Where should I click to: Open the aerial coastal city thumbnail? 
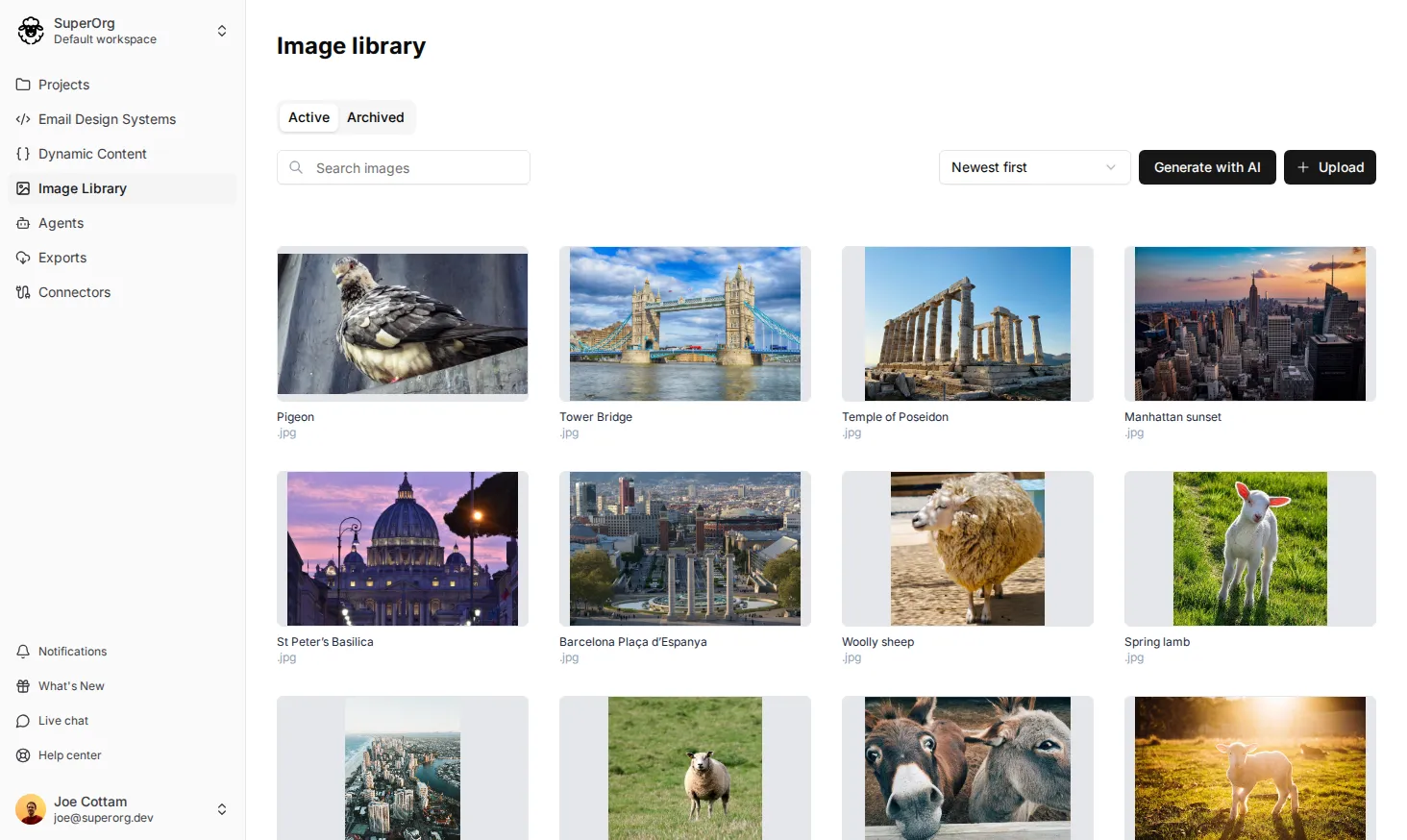[x=403, y=768]
